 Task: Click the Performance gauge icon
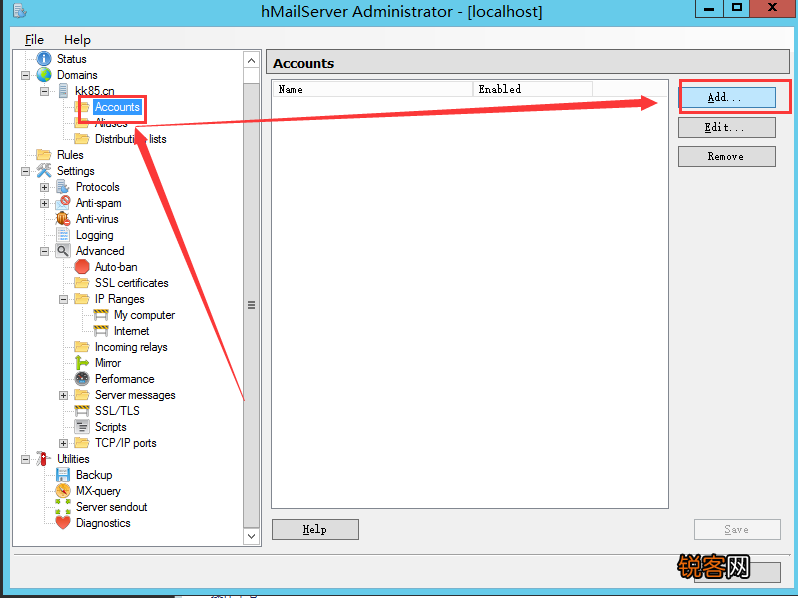[x=81, y=379]
